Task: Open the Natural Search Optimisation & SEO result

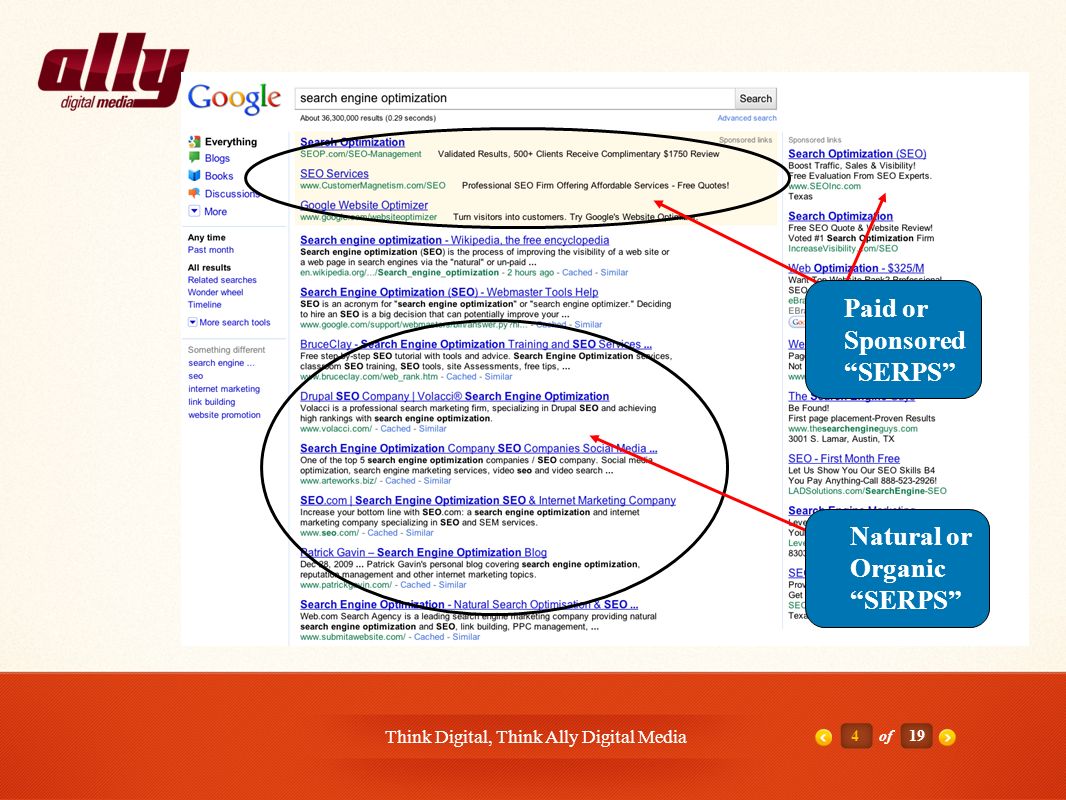Action: (x=469, y=604)
